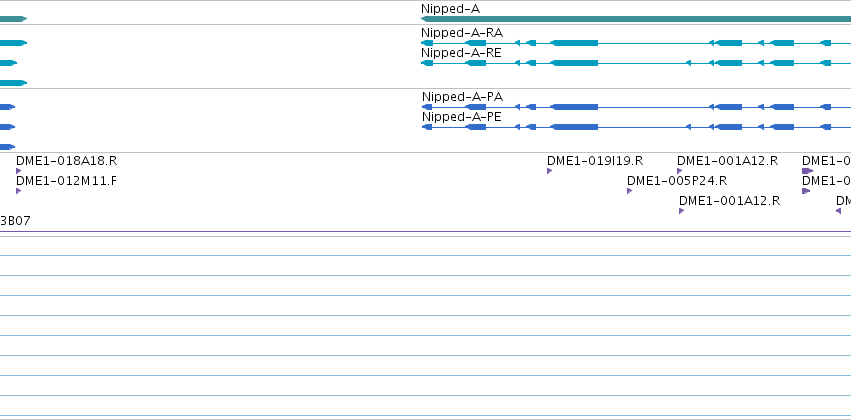Screen dimensions: 851x420
Task: Click the DME1-018A18.R feature label
Action: pyautogui.click(x=66, y=161)
